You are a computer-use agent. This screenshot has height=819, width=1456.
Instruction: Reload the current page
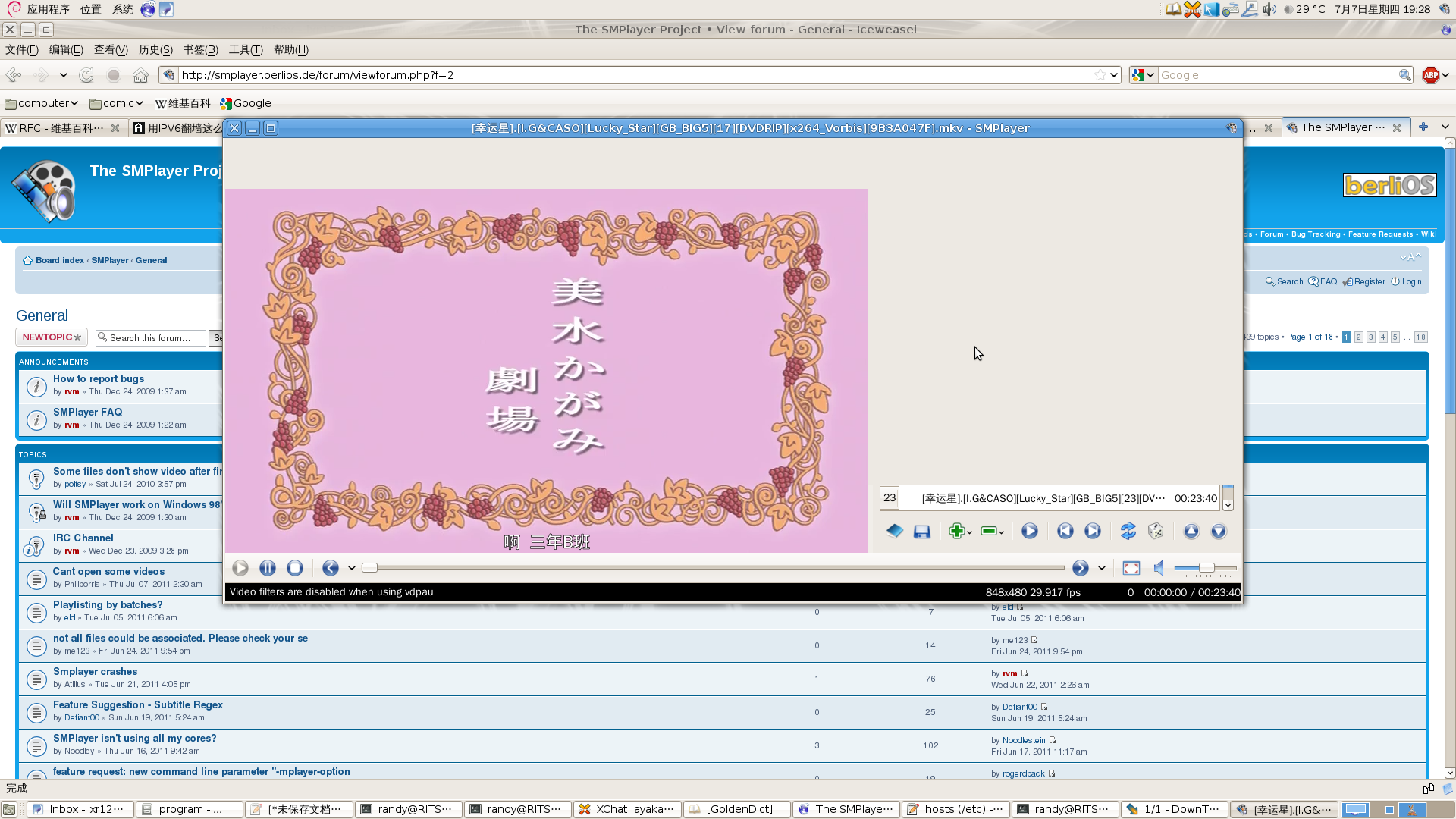(x=86, y=75)
